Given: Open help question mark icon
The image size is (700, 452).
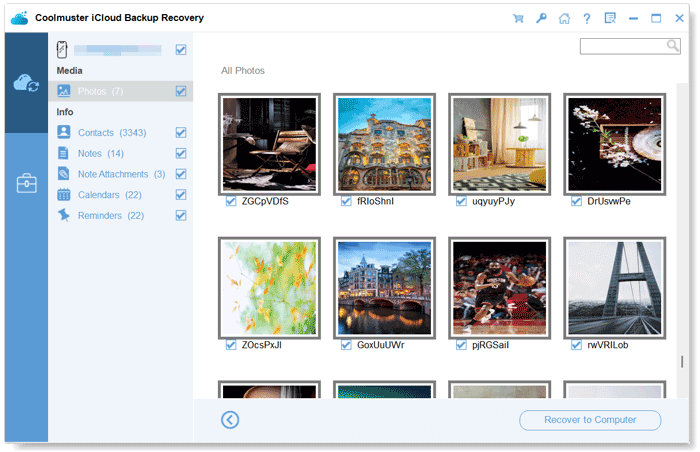Looking at the screenshot, I should (587, 18).
